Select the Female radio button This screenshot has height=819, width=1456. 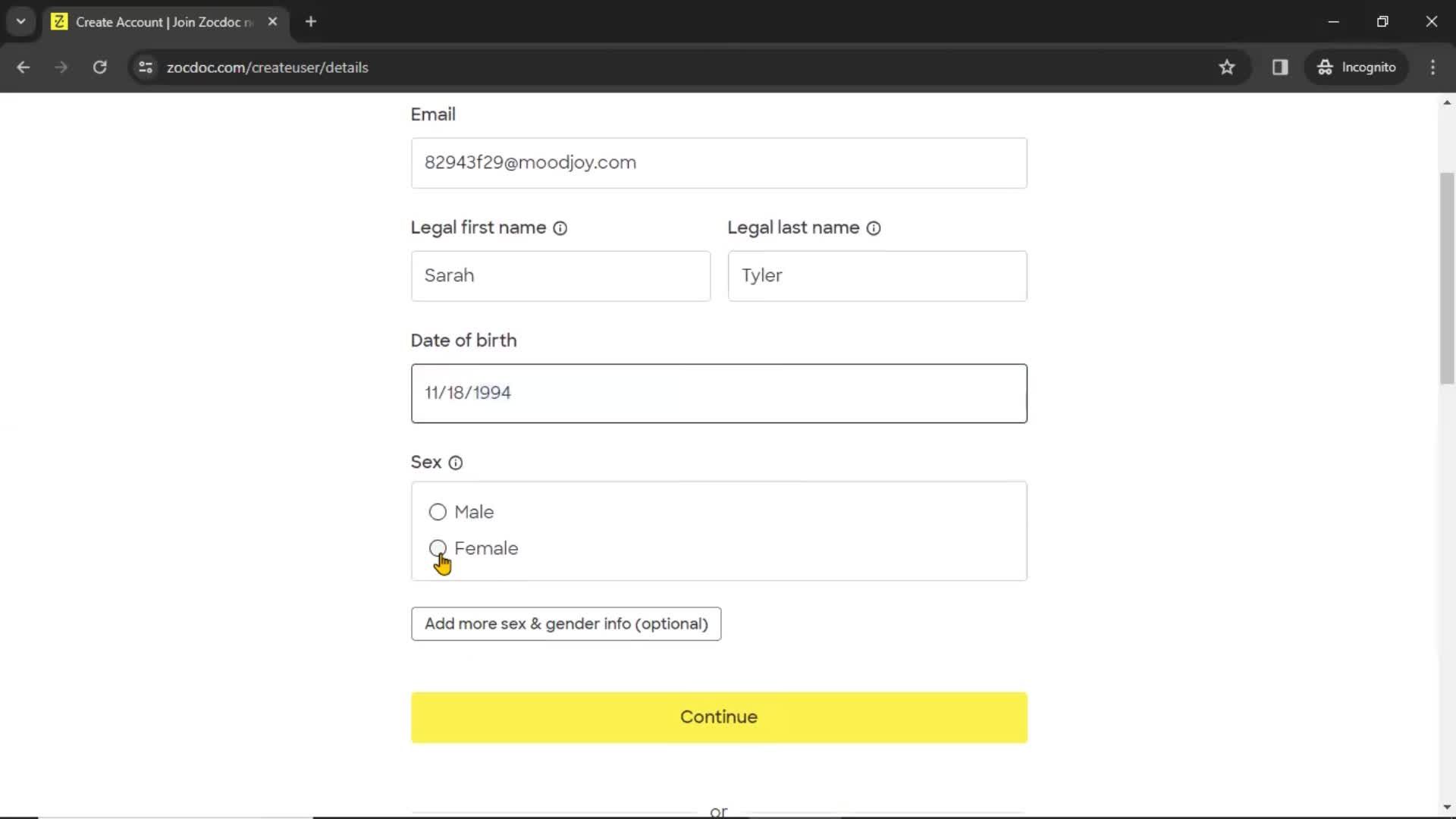[438, 548]
